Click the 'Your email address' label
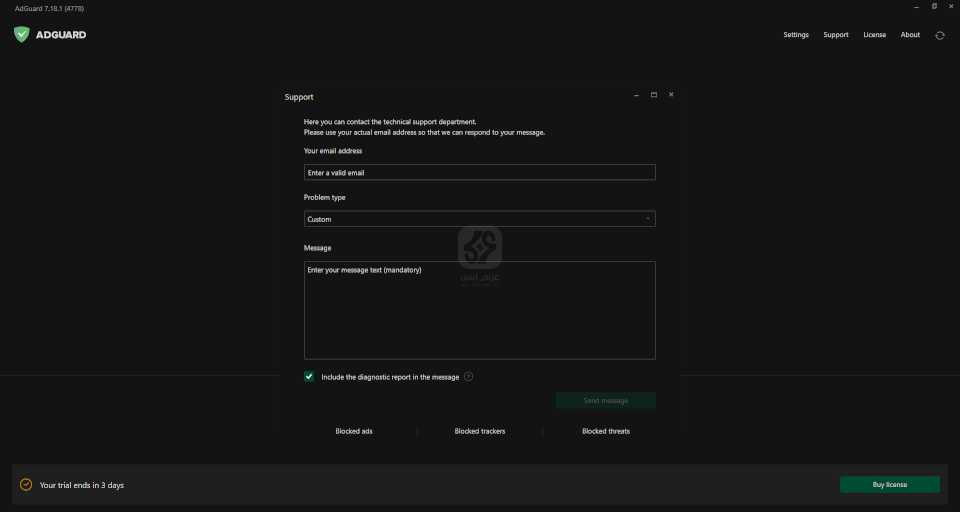The width and height of the screenshot is (960, 512). click(x=332, y=151)
